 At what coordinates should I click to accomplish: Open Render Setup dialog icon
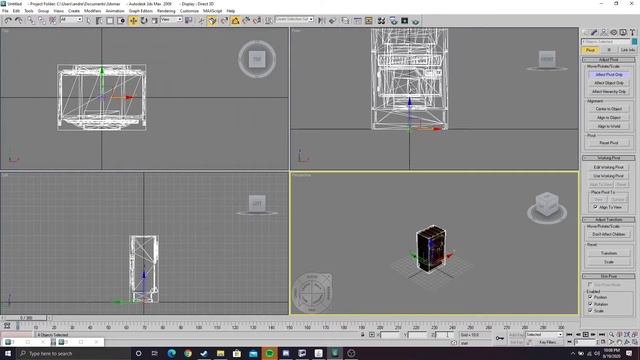point(393,20)
